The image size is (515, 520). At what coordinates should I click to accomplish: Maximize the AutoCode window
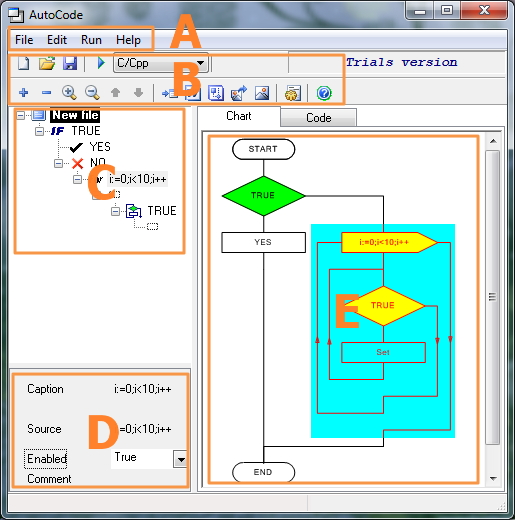[x=446, y=10]
